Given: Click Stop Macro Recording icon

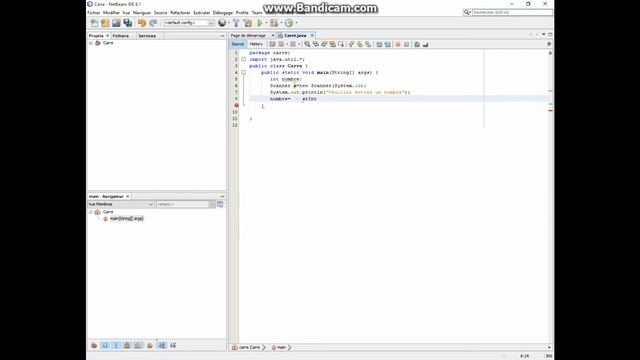Looking at the screenshot, I should click(407, 44).
